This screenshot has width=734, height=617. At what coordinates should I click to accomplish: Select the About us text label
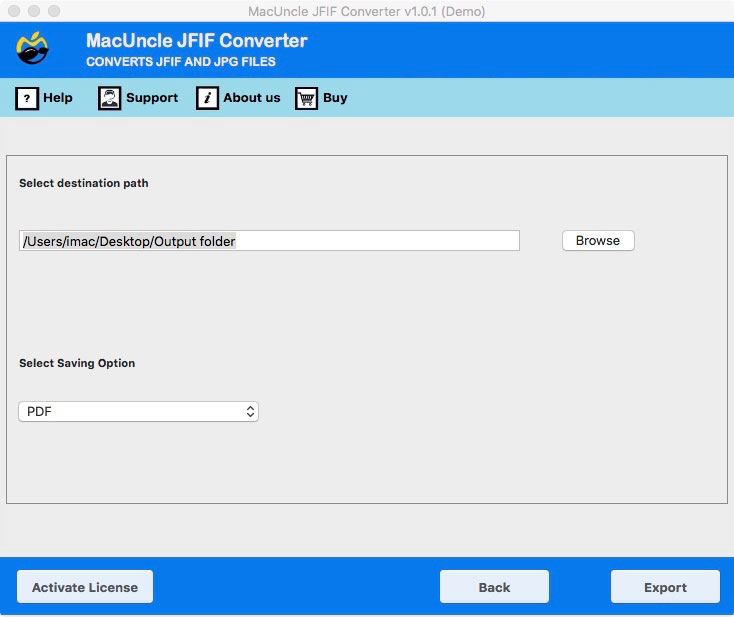pyautogui.click(x=252, y=98)
